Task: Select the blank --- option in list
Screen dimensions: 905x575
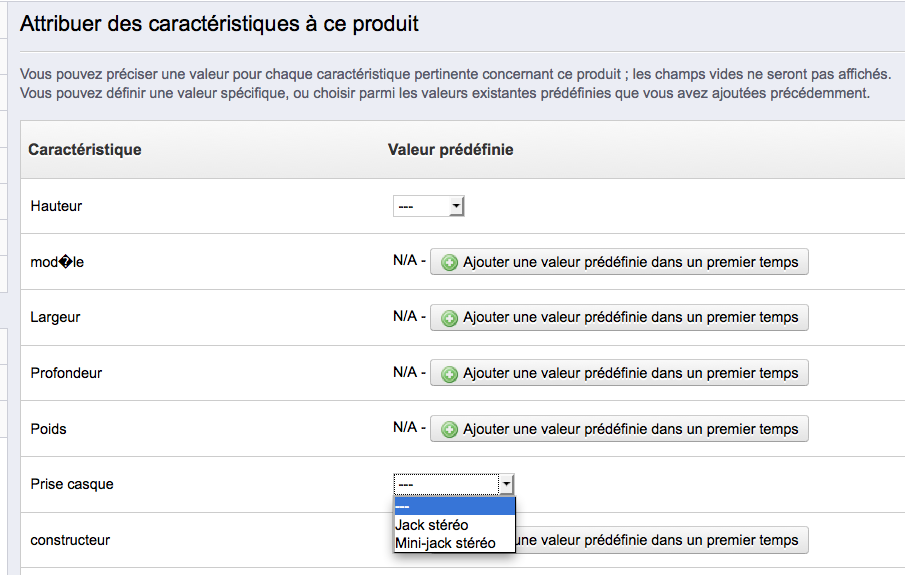Action: coord(454,506)
